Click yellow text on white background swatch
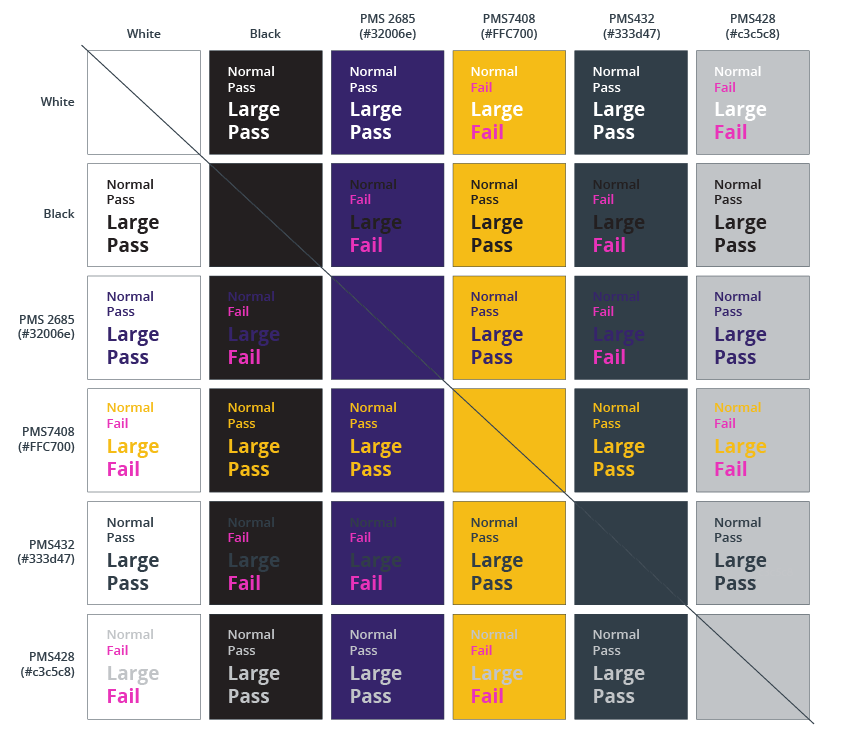Viewport: 842px width, 756px height. click(143, 440)
